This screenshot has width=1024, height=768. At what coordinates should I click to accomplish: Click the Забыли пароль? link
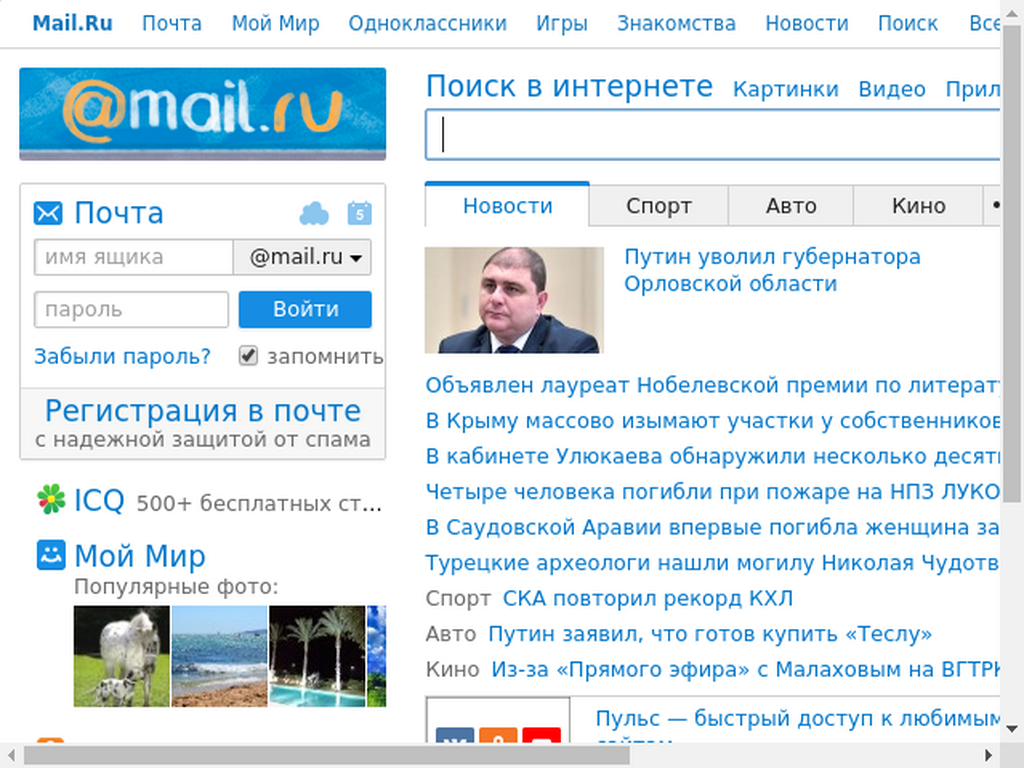(122, 357)
